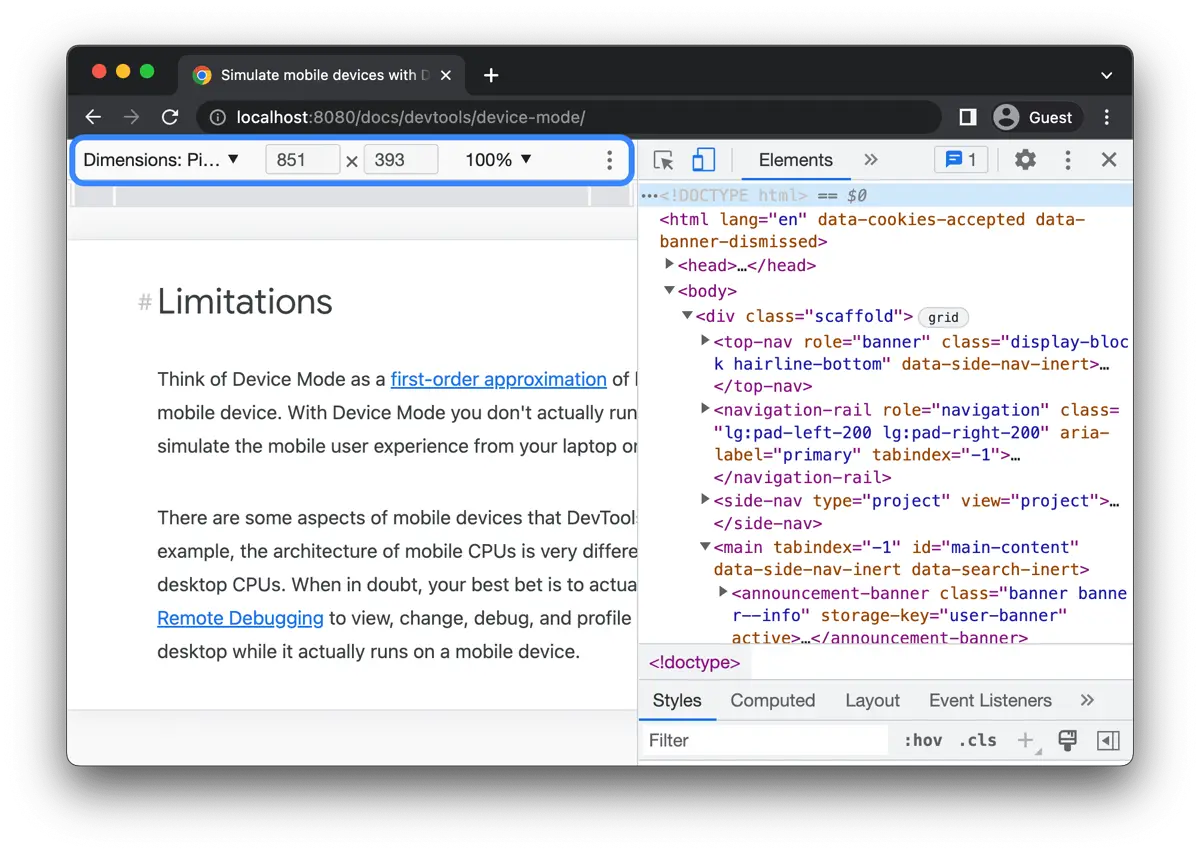Open DevTools settings gear
The image size is (1200, 854).
coord(1025,160)
